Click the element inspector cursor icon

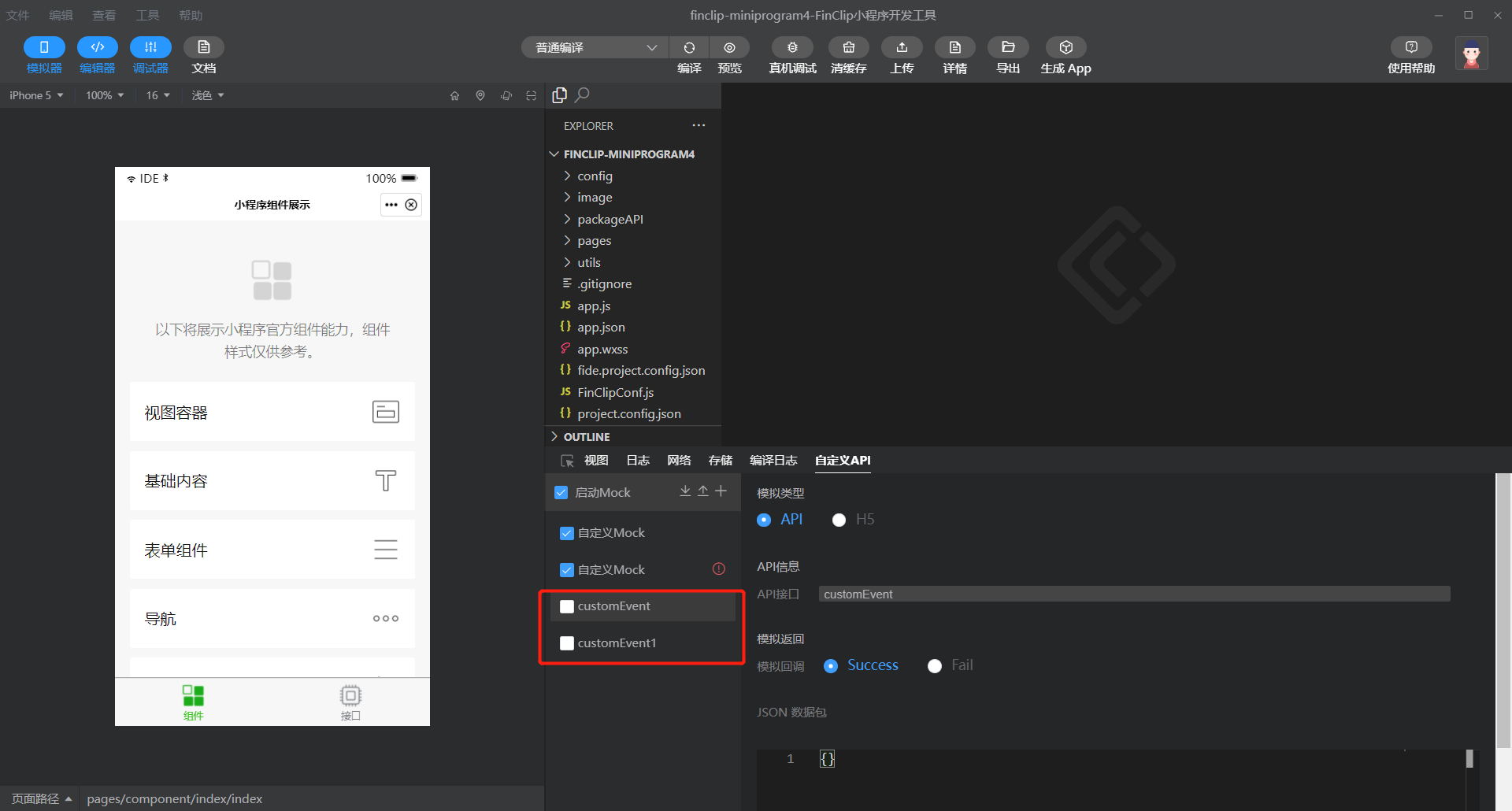pyautogui.click(x=567, y=461)
